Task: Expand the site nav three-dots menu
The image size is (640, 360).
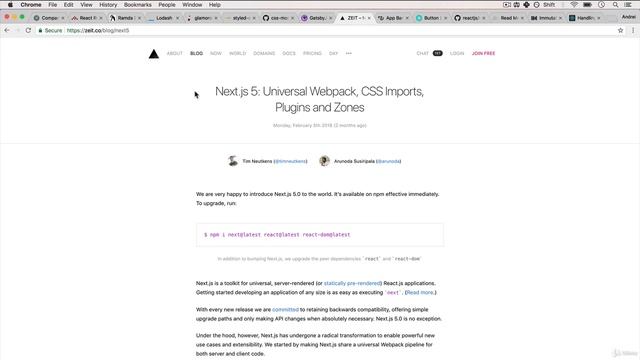Action: click(x=349, y=53)
